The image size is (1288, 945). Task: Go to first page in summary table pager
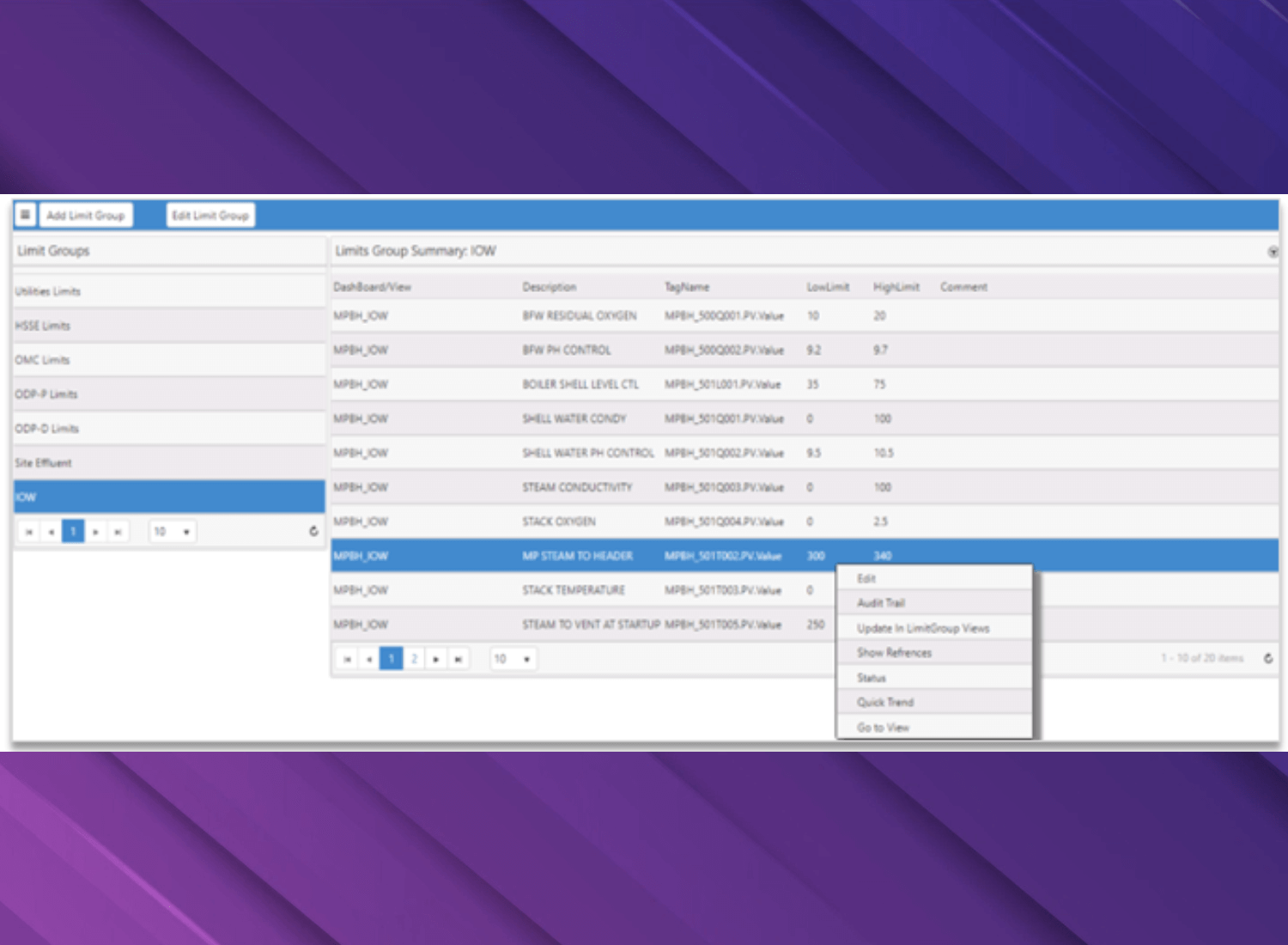[x=347, y=659]
